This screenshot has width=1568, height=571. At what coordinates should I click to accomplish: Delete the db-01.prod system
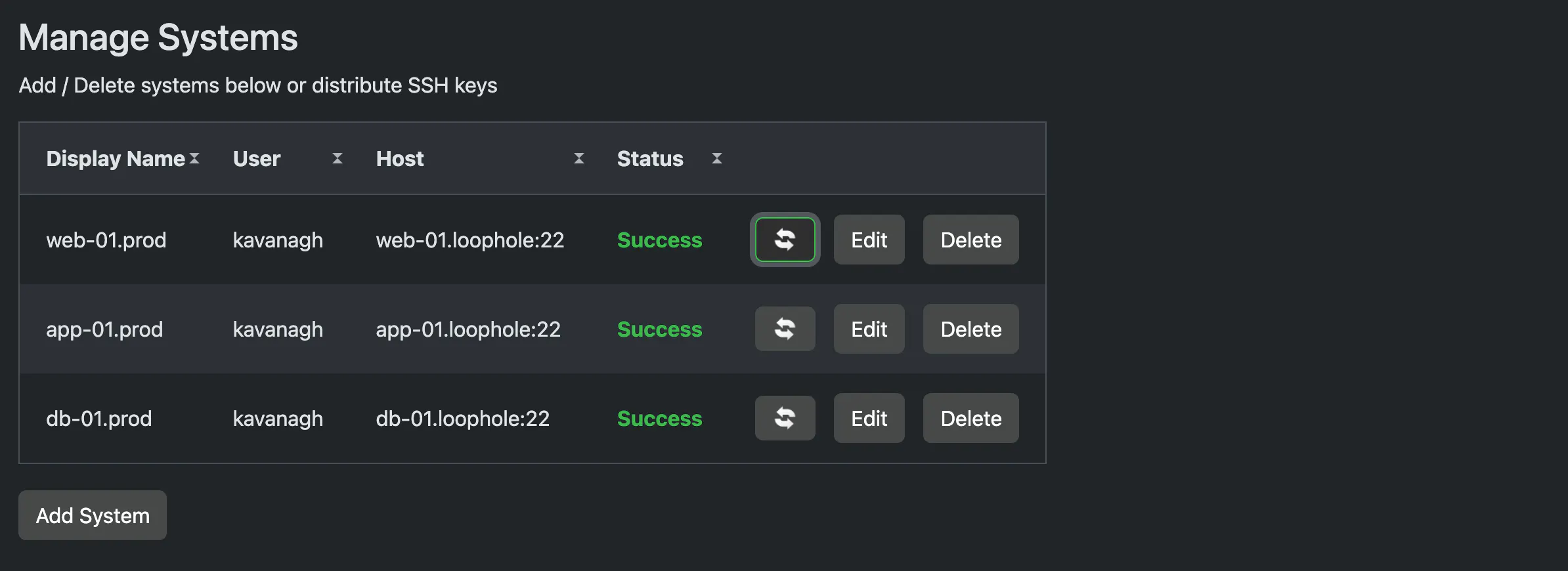970,418
